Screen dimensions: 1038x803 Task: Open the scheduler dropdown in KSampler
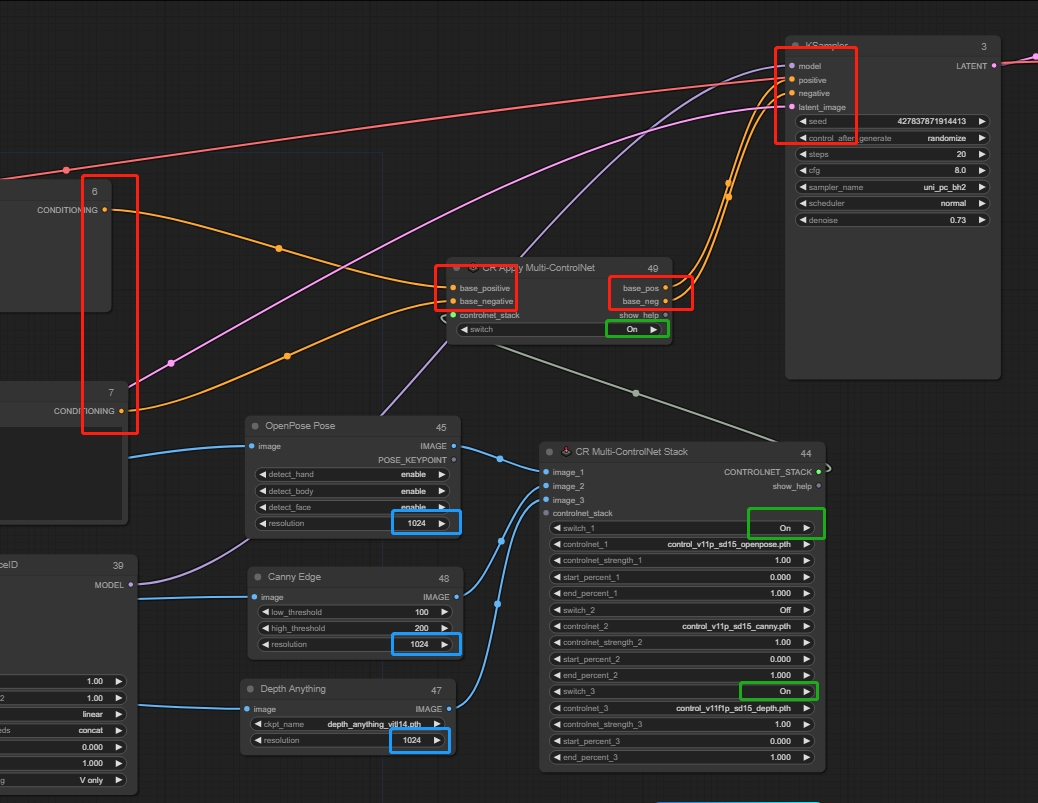[892, 203]
